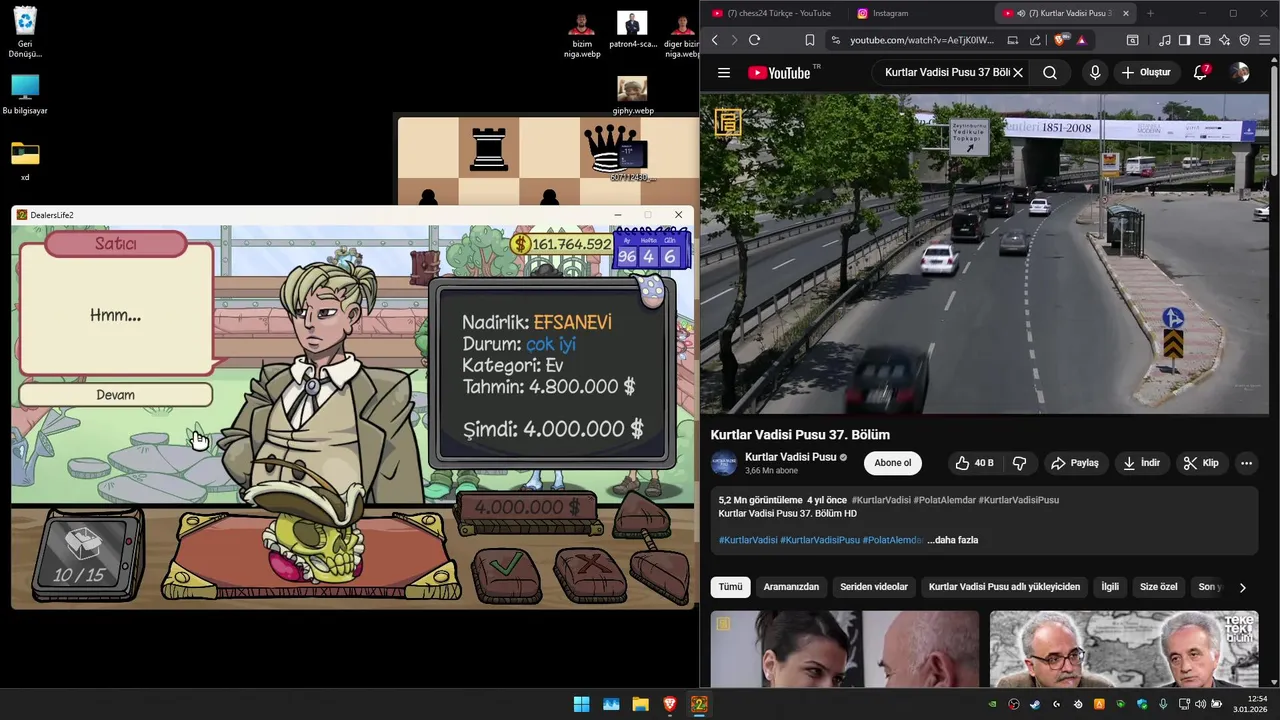The image size is (1280, 720).
Task: Click the 4.000.000 $ price offer plaque
Action: tap(527, 508)
